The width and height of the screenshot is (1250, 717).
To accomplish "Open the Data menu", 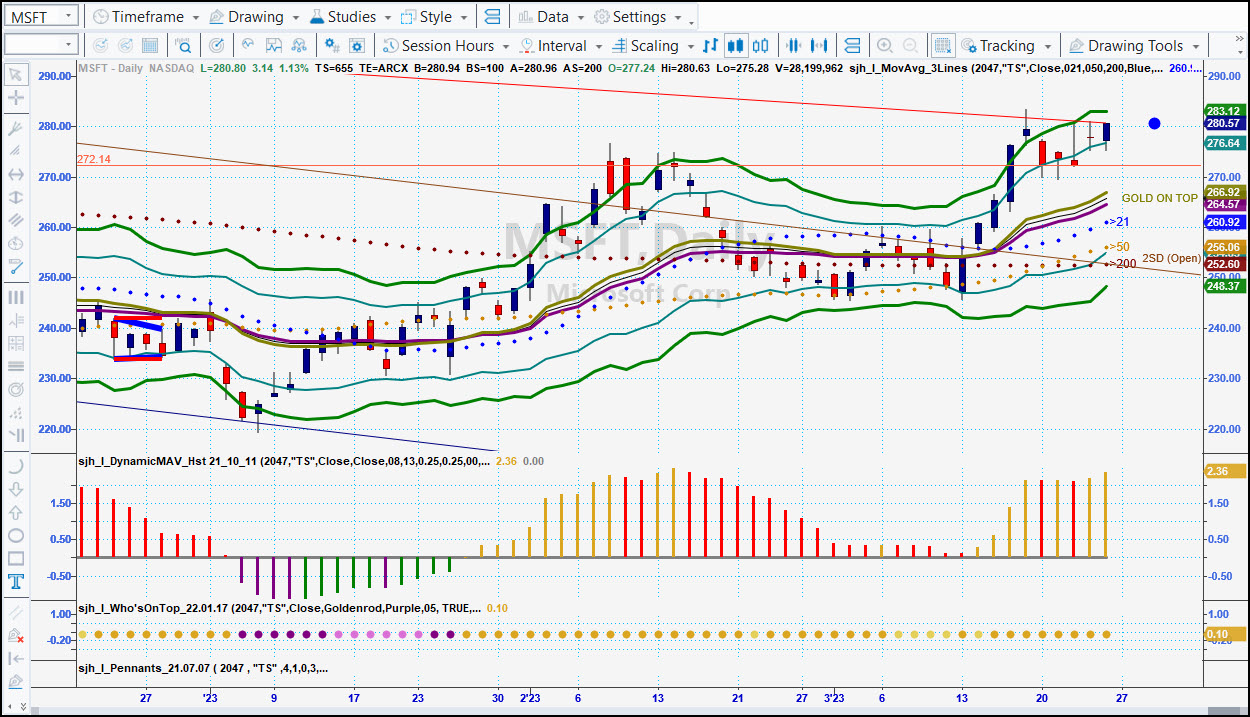I will click(x=551, y=17).
